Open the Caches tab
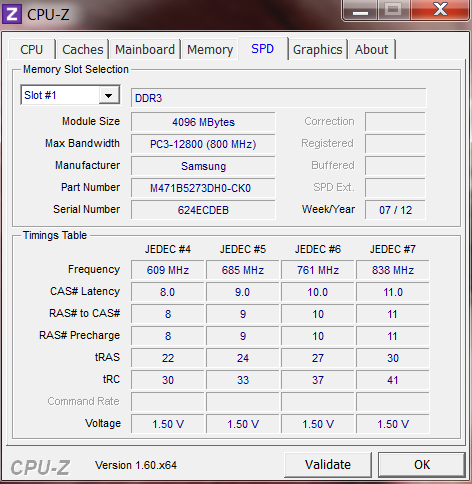 pos(83,50)
